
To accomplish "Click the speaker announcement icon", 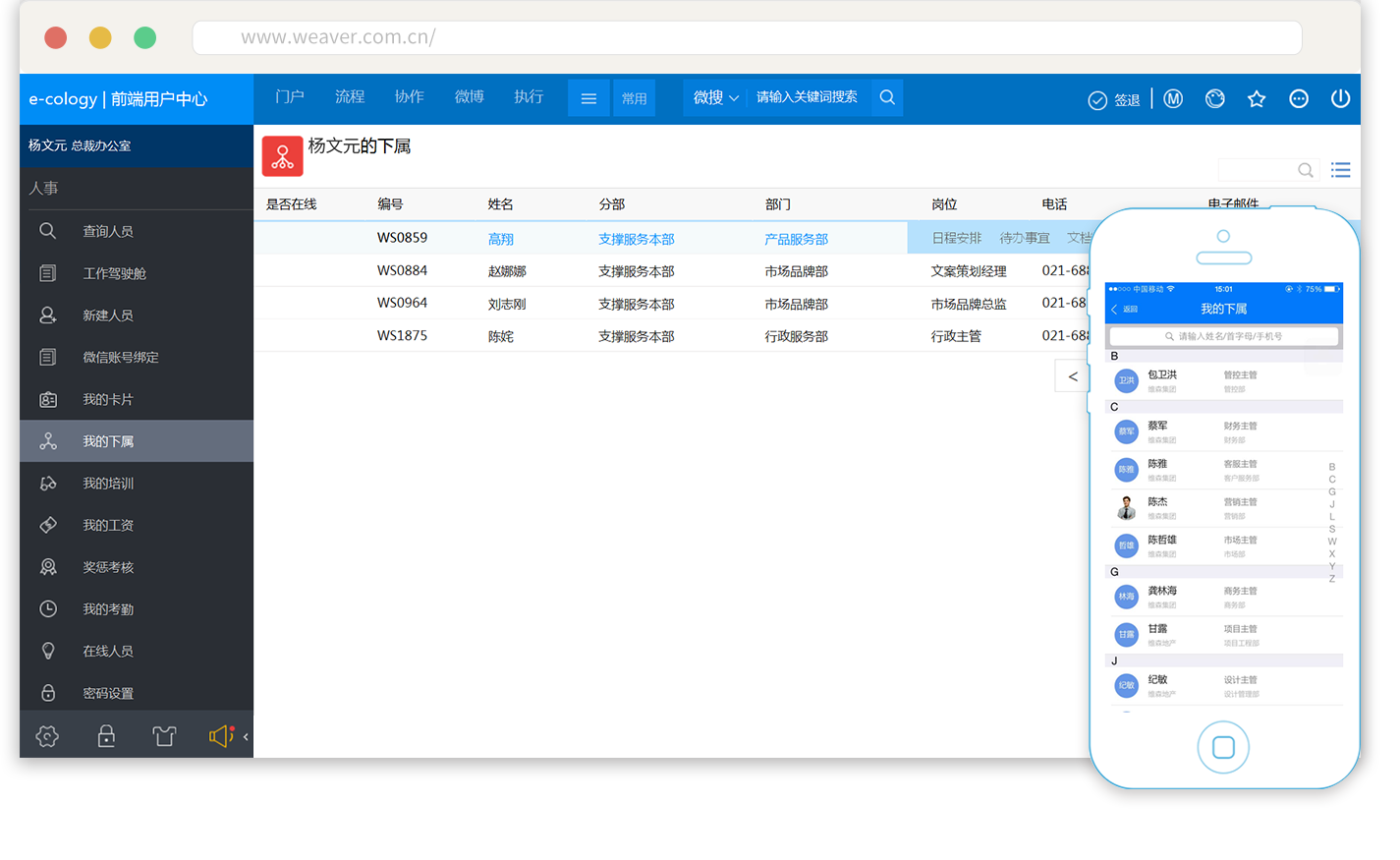I will [221, 735].
